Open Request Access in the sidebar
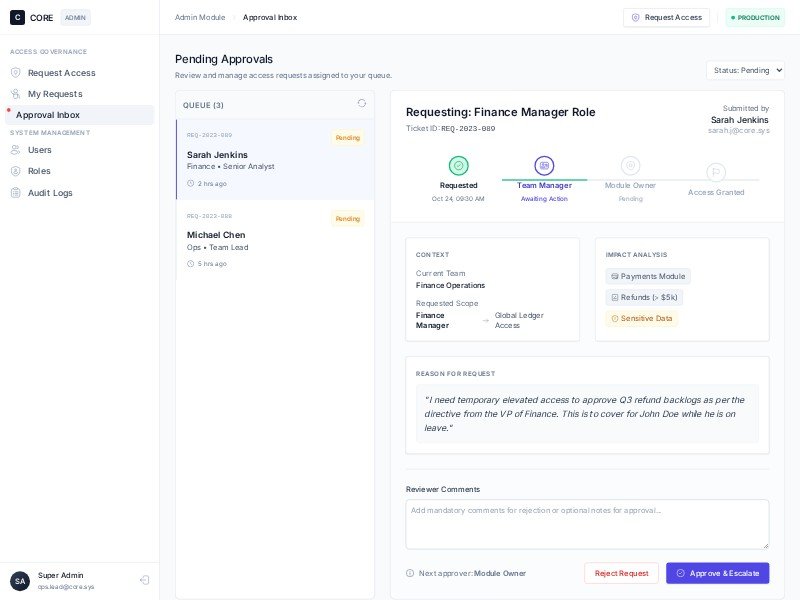The height and width of the screenshot is (600, 800). [61, 73]
